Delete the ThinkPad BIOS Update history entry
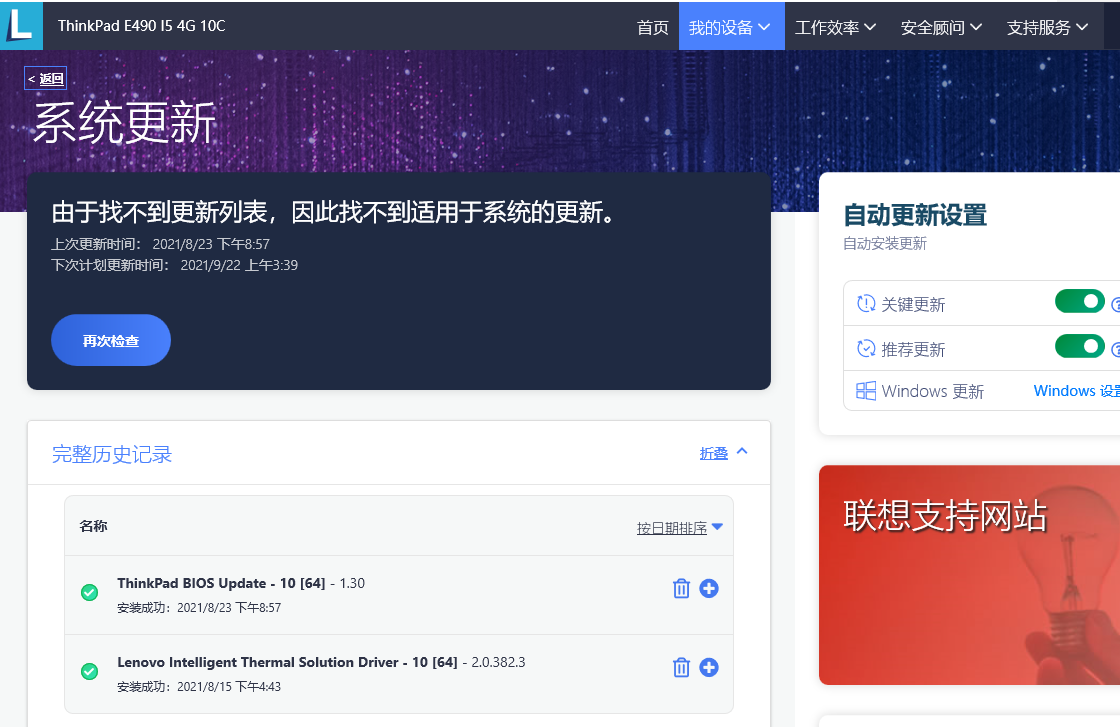The width and height of the screenshot is (1120, 727). tap(681, 588)
